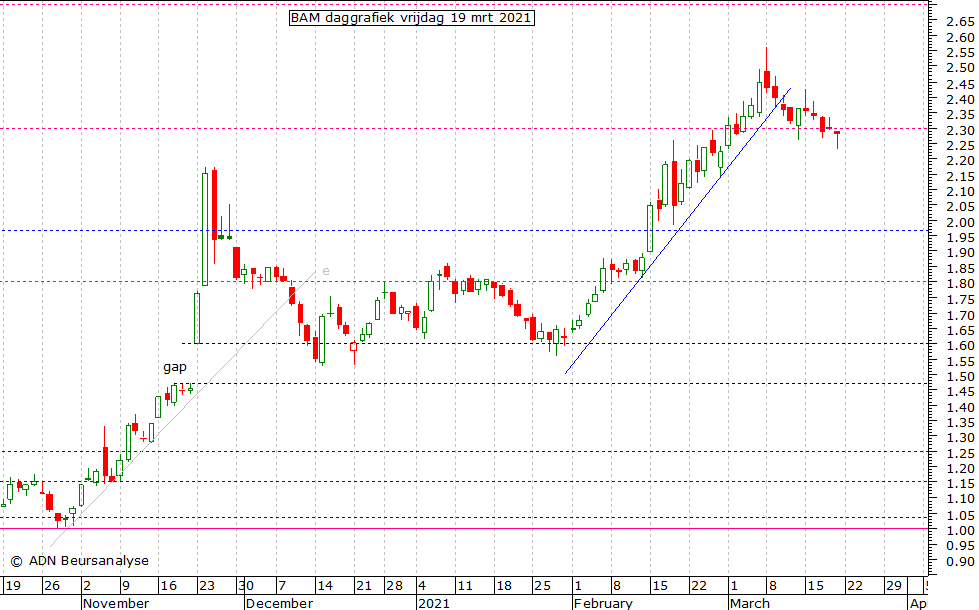
Task: Click the 1.25 price axis value
Action: [x=960, y=453]
